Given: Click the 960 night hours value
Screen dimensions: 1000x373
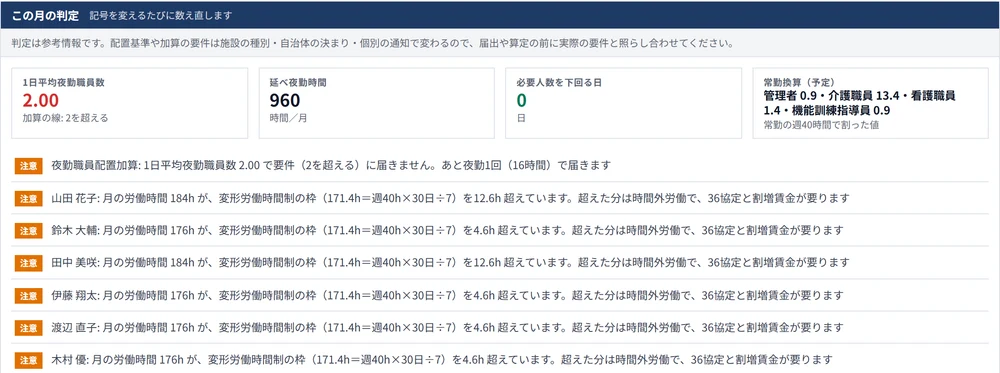Looking at the screenshot, I should click(x=284, y=100).
